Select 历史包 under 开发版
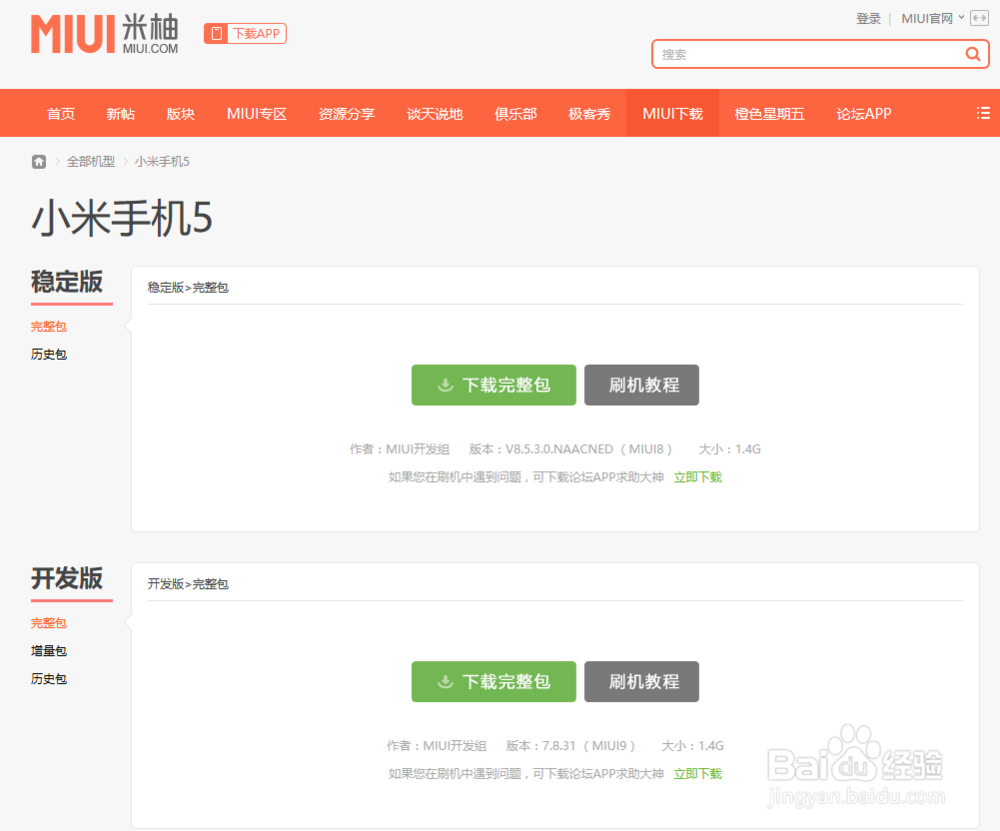The image size is (1000, 831). [48, 679]
